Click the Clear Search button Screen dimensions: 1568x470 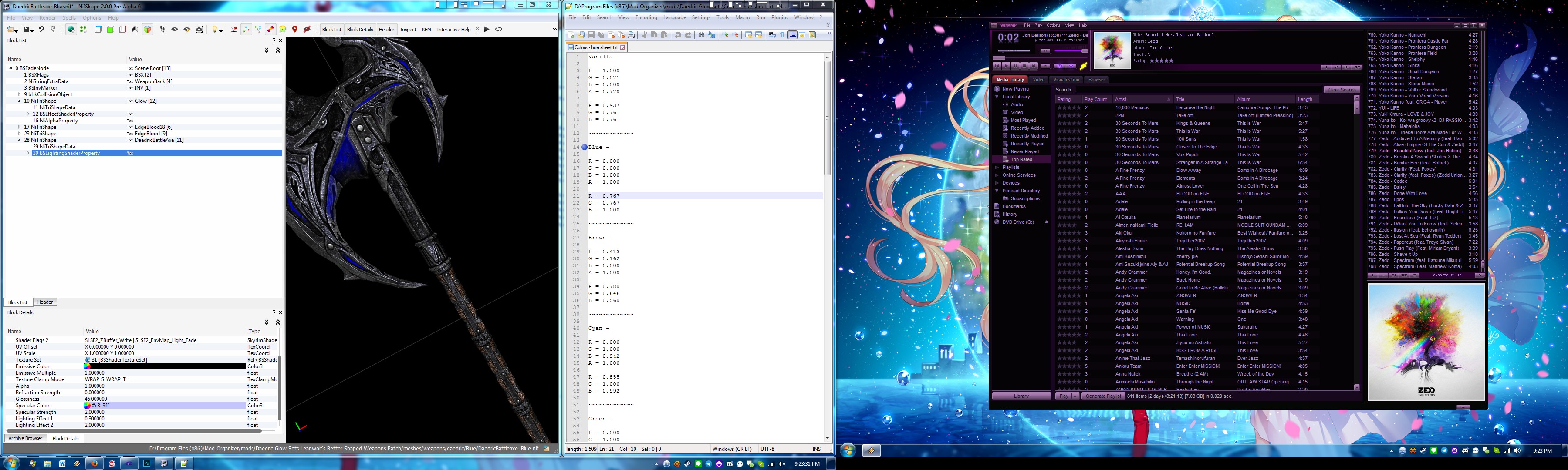click(x=1342, y=89)
